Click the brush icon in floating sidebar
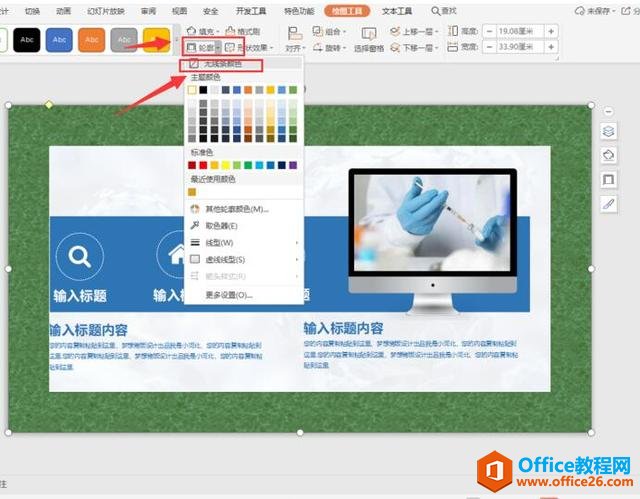Screen dimensions: 640x499 pos(609,204)
